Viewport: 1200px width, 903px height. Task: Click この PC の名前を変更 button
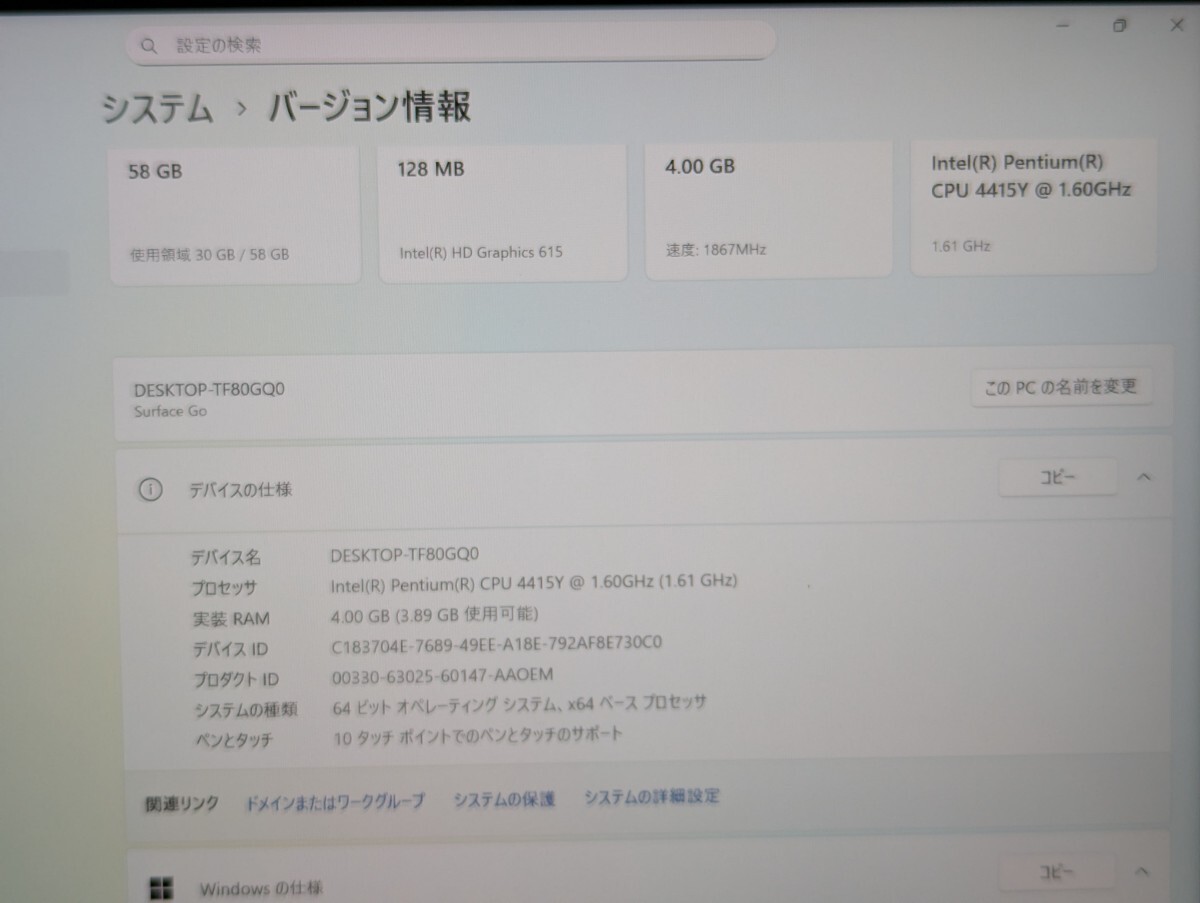pyautogui.click(x=1061, y=386)
